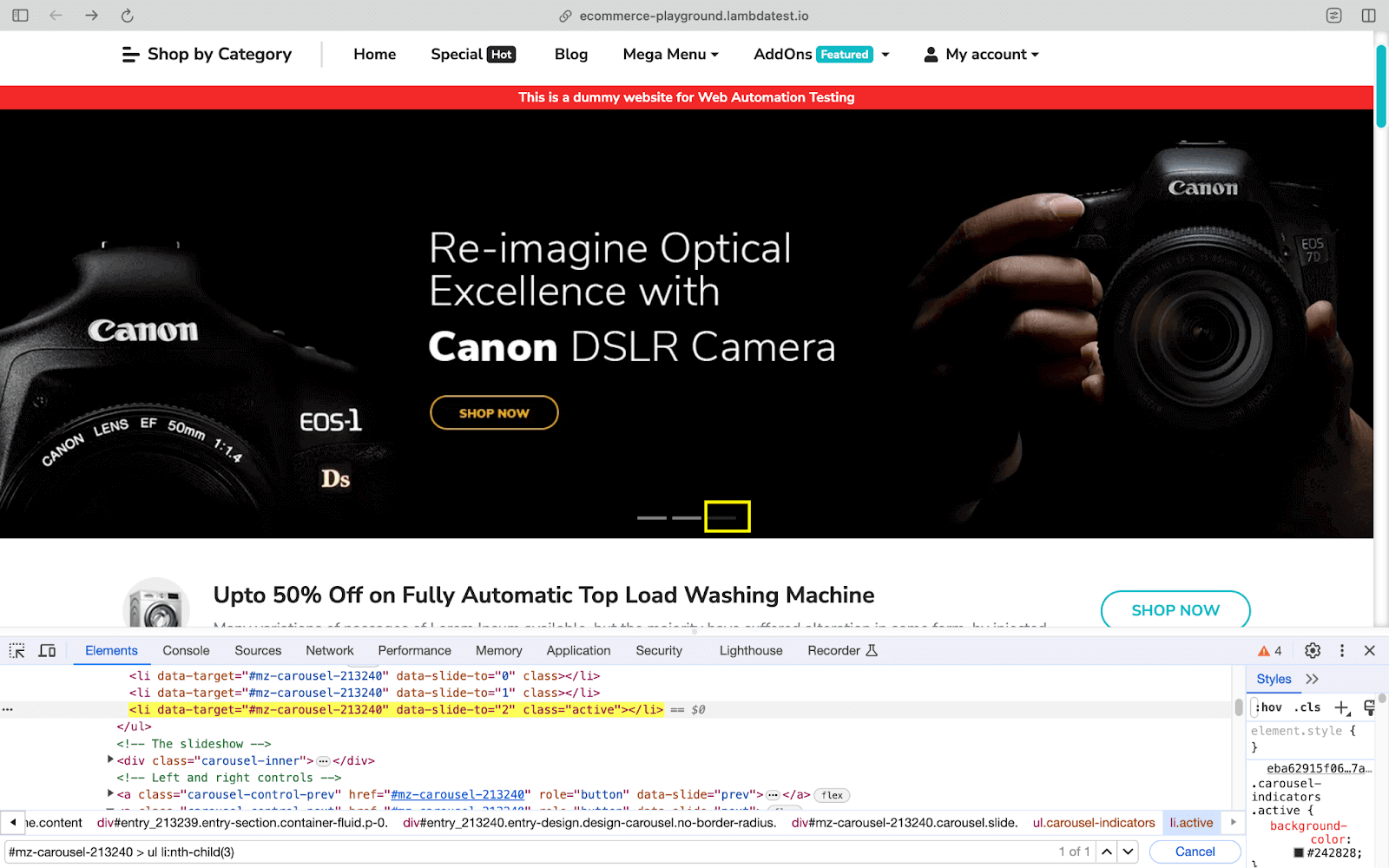Open DevTools settings gear

coord(1313,650)
